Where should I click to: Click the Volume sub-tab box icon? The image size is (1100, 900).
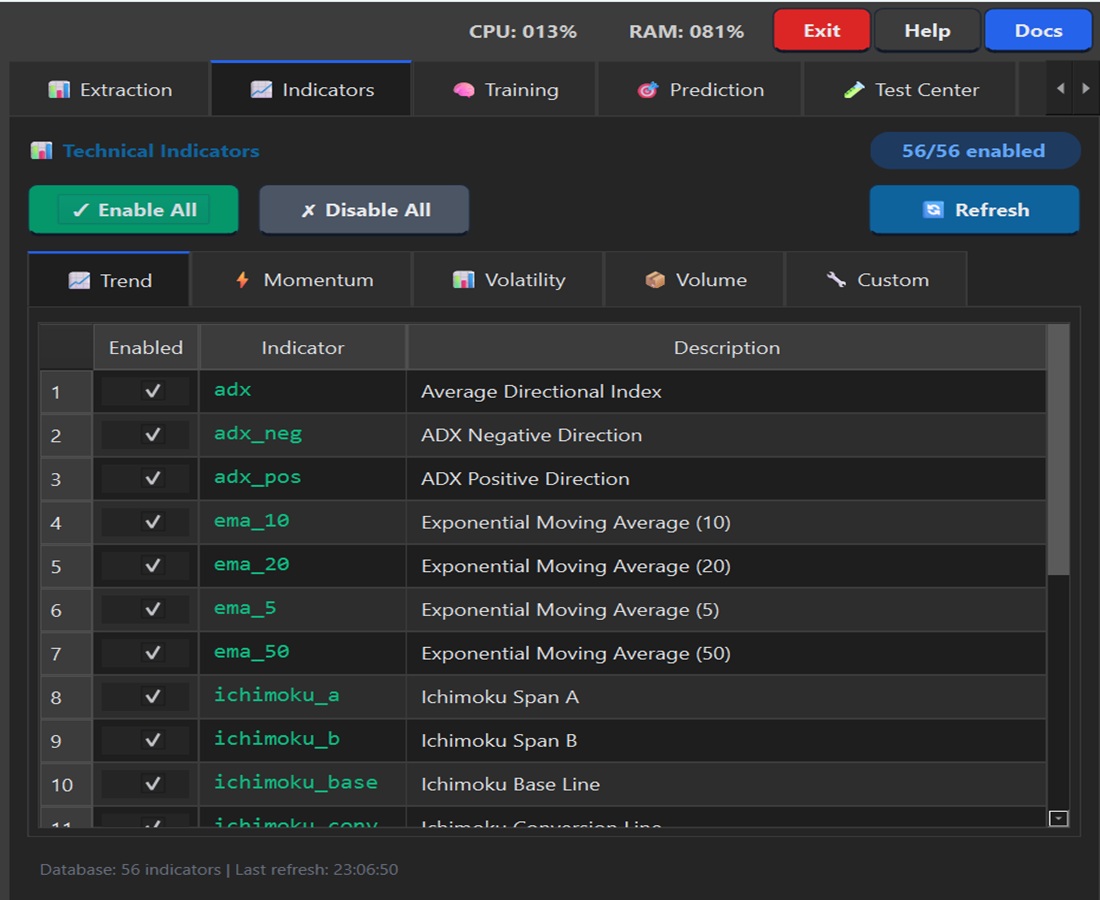click(655, 280)
